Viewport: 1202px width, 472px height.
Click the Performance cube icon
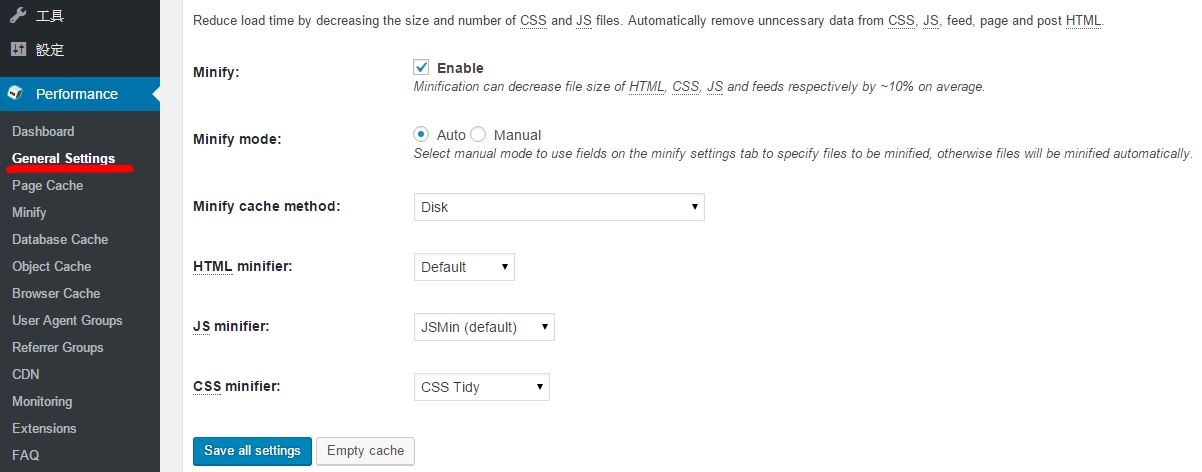coord(16,94)
